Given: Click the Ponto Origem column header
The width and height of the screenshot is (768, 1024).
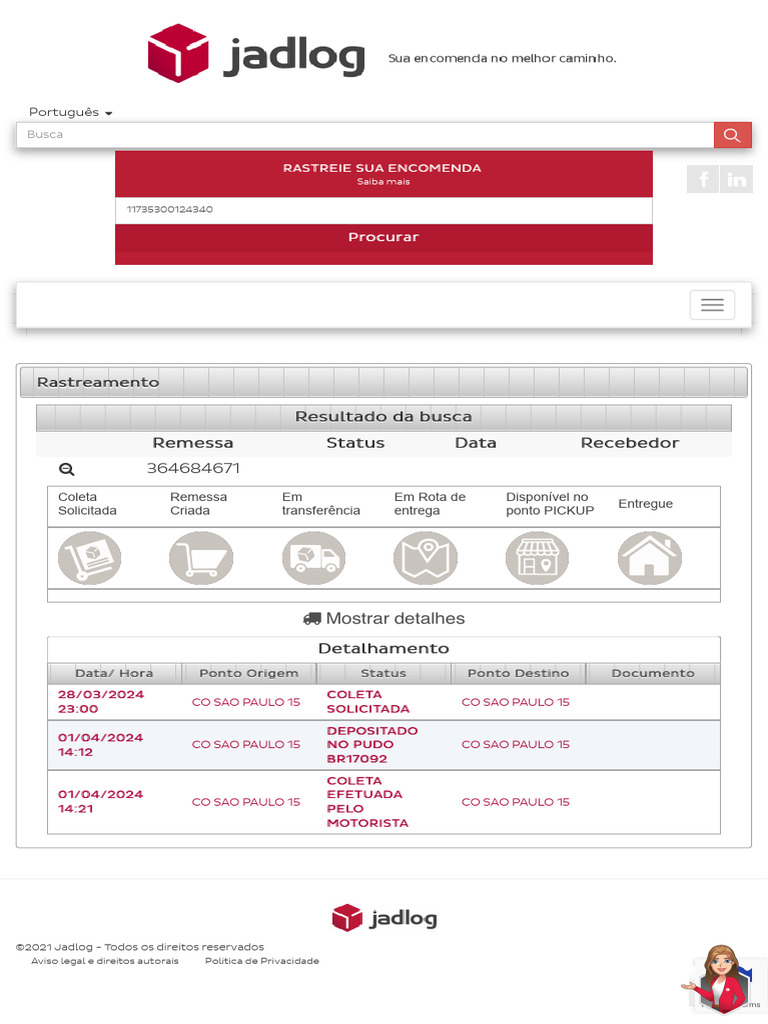Looking at the screenshot, I should coord(249,673).
